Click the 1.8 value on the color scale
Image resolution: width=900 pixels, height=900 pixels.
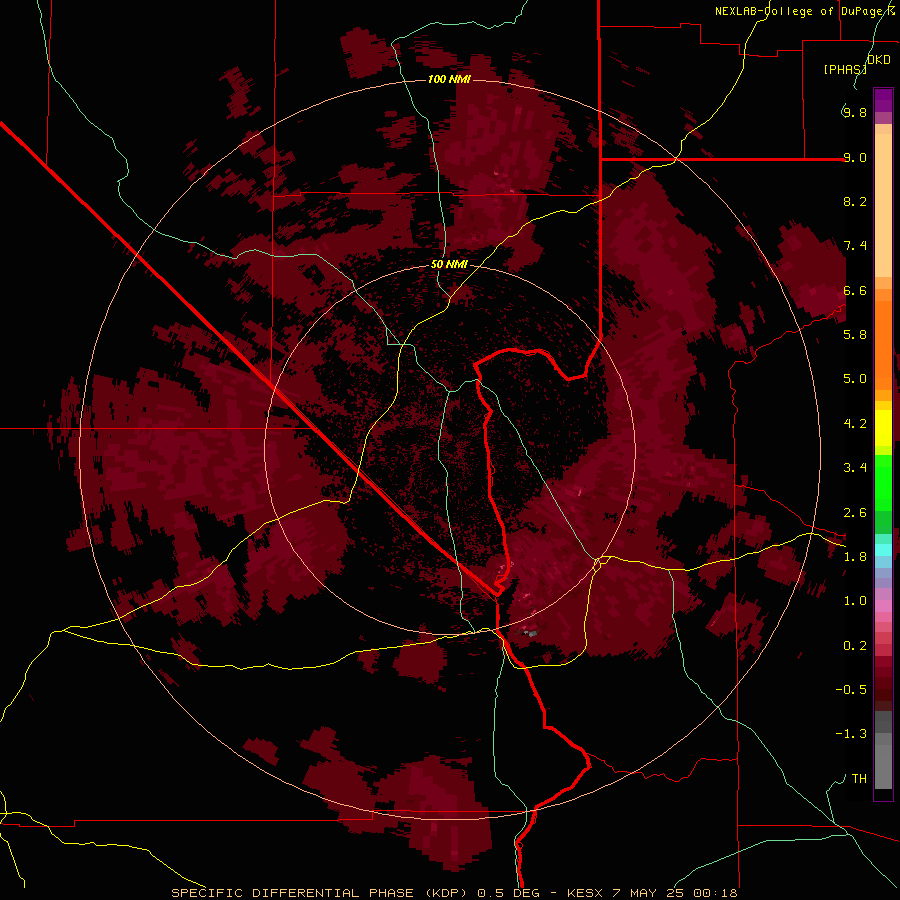tap(855, 557)
